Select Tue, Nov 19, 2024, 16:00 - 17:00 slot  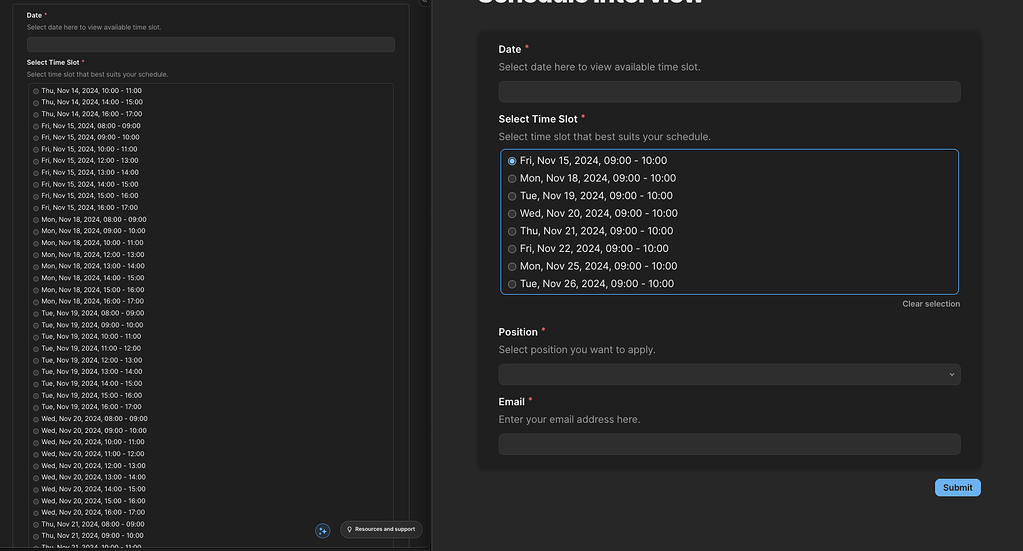[x=36, y=408]
